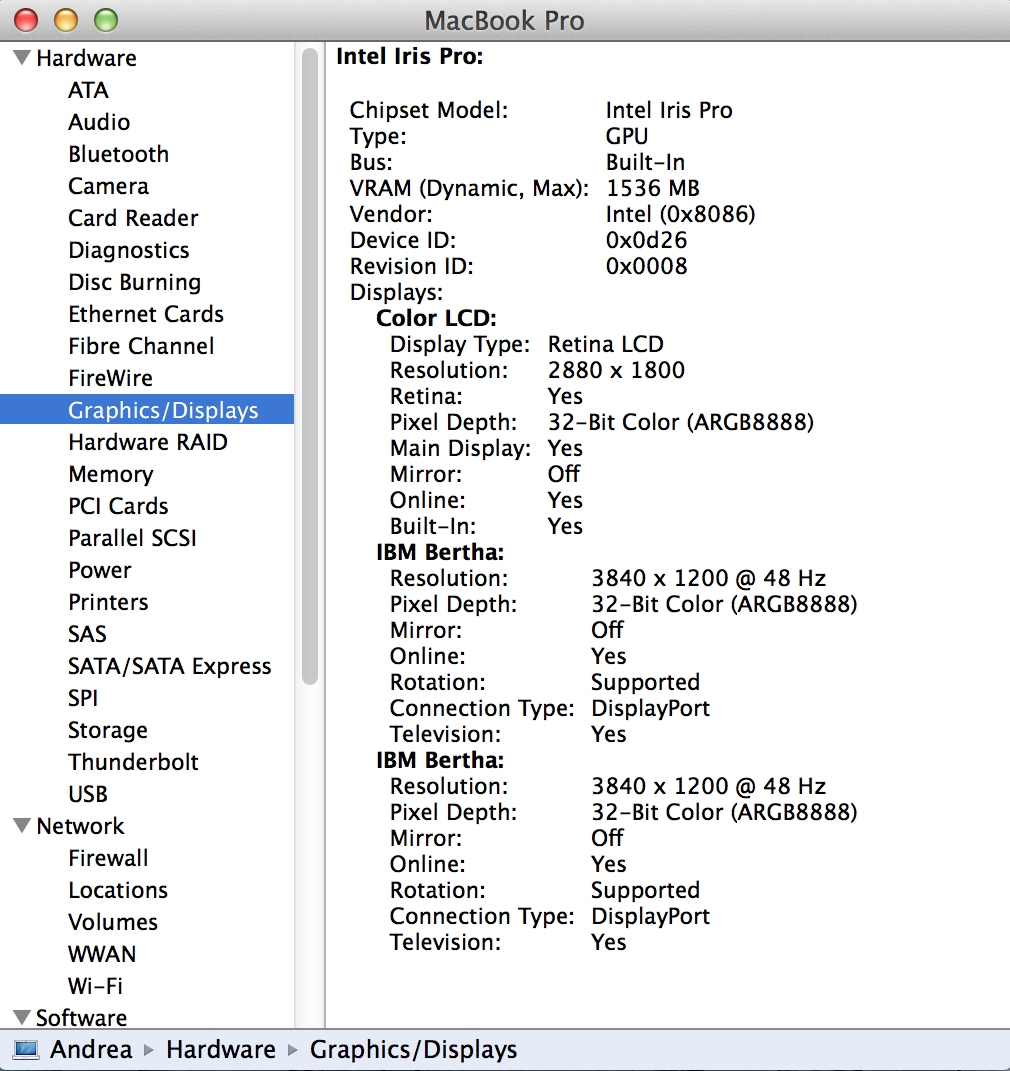Select the SPI entry
The image size is (1010, 1071).
[83, 698]
